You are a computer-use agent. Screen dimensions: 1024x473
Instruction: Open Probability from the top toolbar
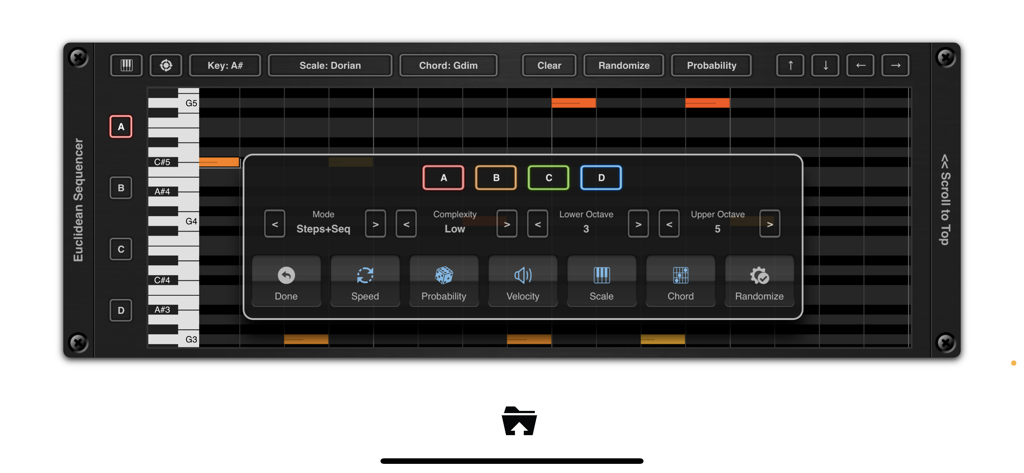click(711, 65)
